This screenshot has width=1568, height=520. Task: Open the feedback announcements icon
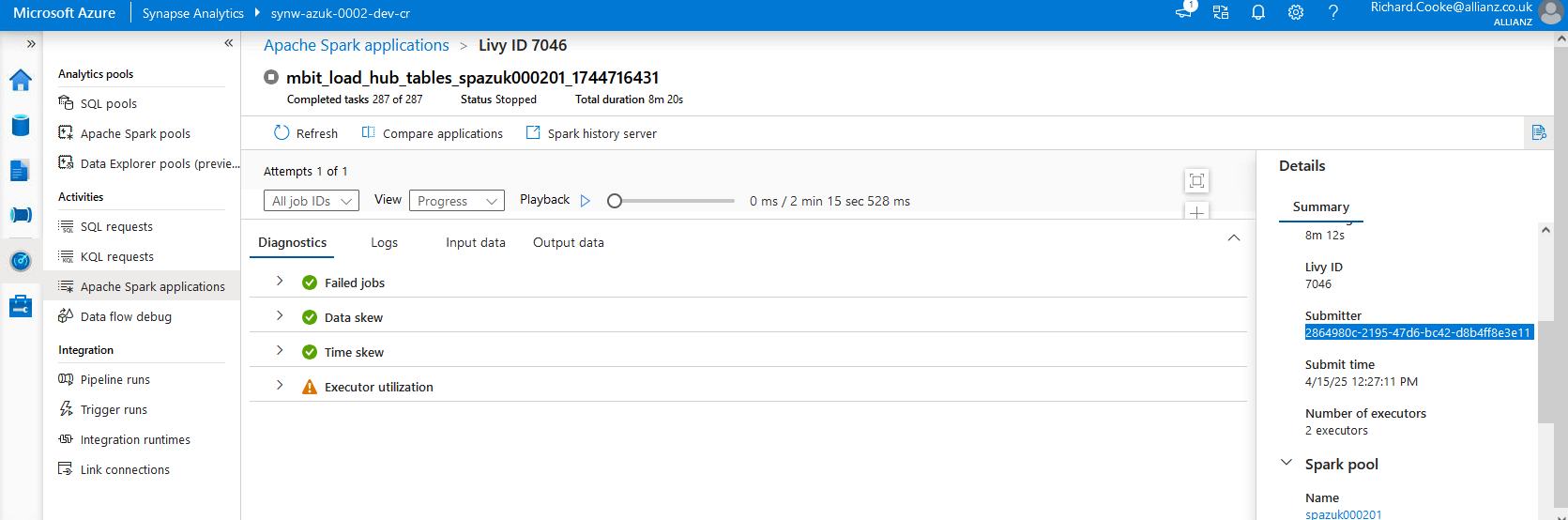(1184, 11)
